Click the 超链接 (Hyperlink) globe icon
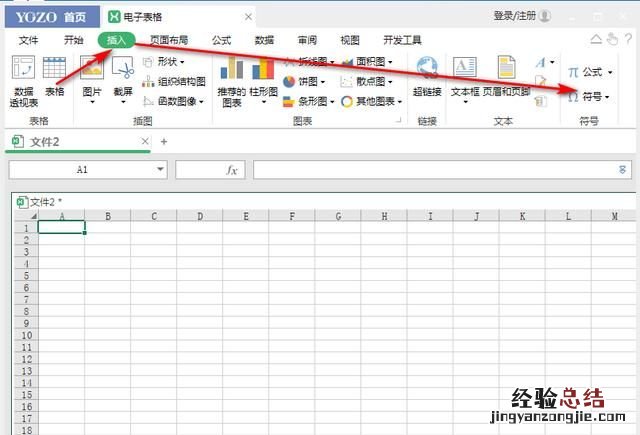 point(428,70)
